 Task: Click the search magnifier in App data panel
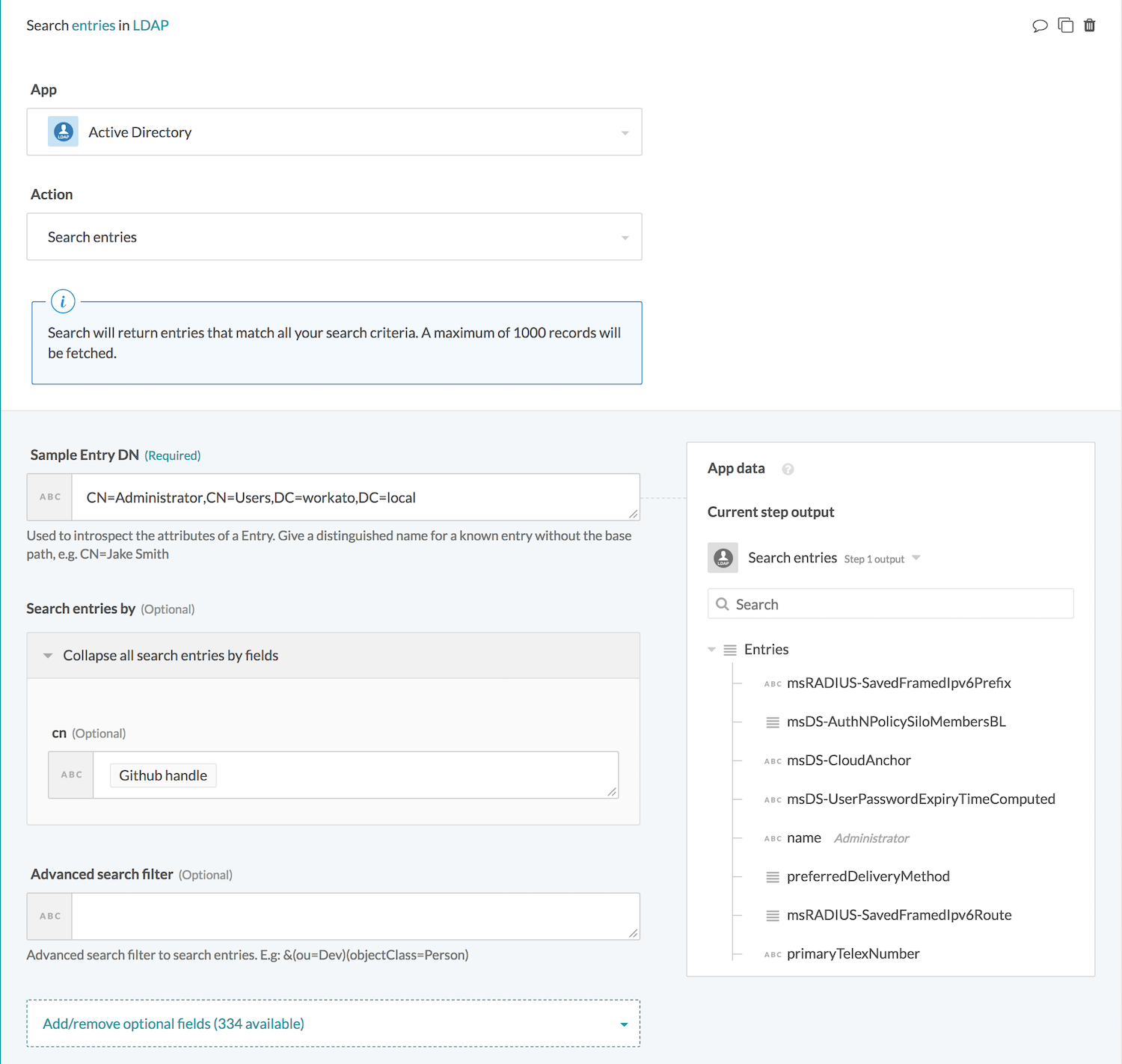[723, 603]
